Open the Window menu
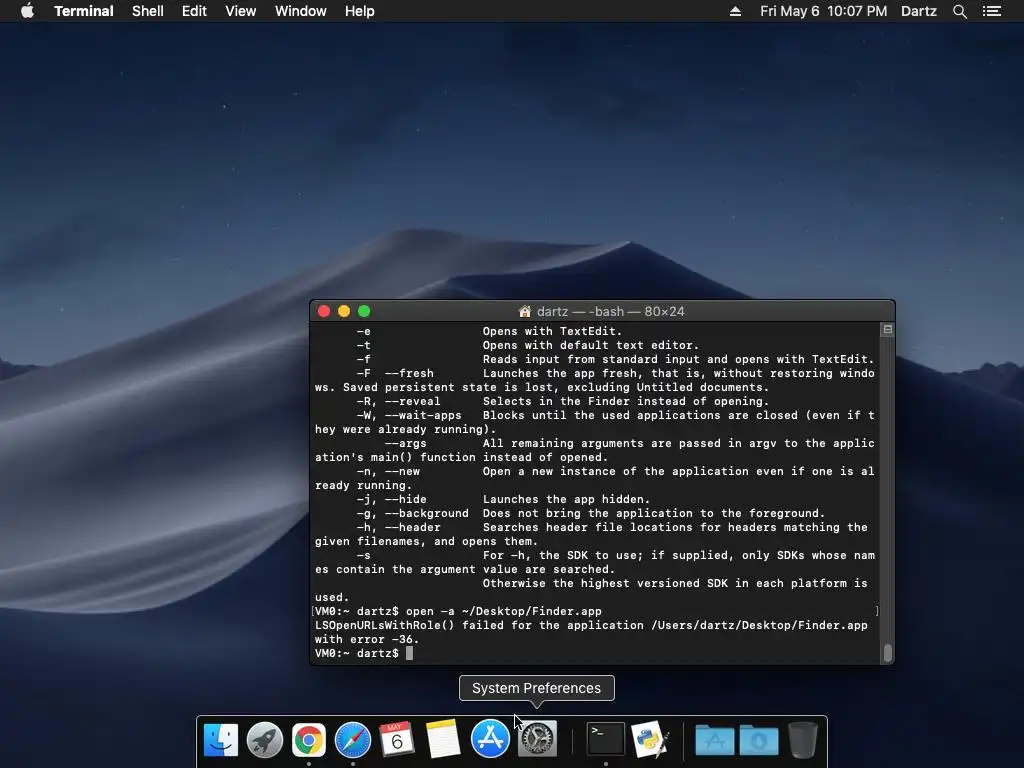 coord(300,11)
